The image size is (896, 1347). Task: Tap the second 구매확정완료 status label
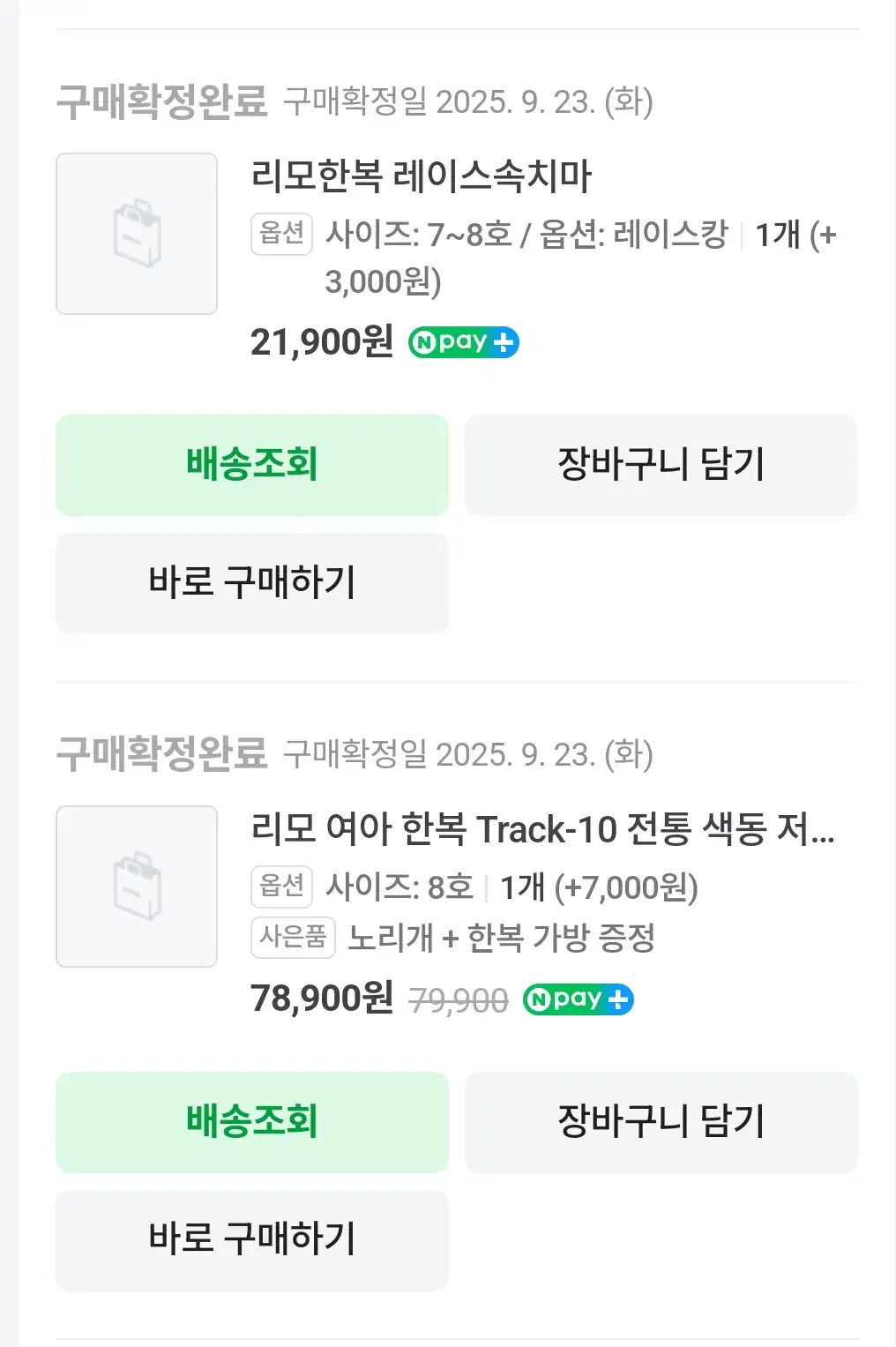click(x=161, y=754)
